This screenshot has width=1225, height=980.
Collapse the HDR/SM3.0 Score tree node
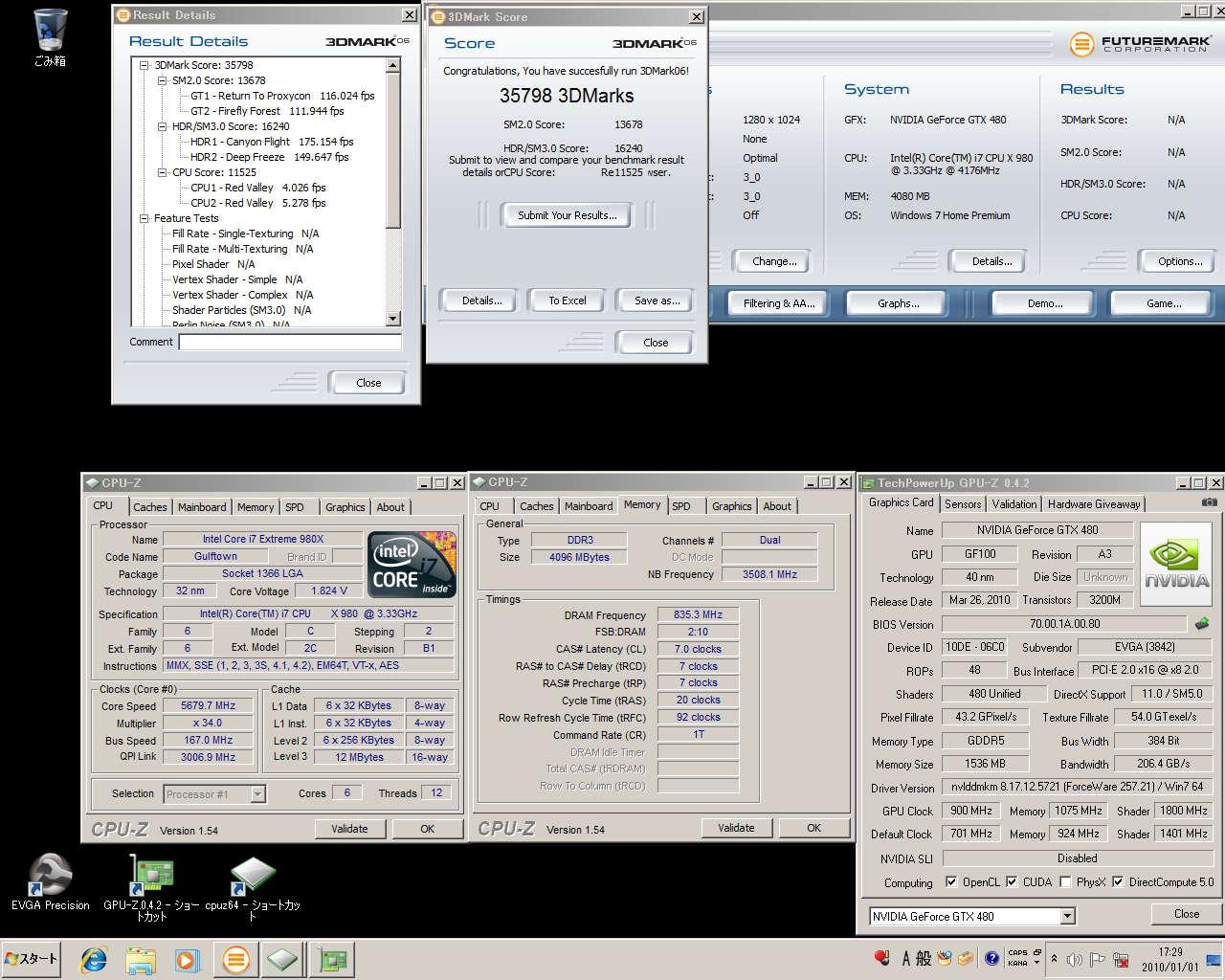pyautogui.click(x=162, y=126)
